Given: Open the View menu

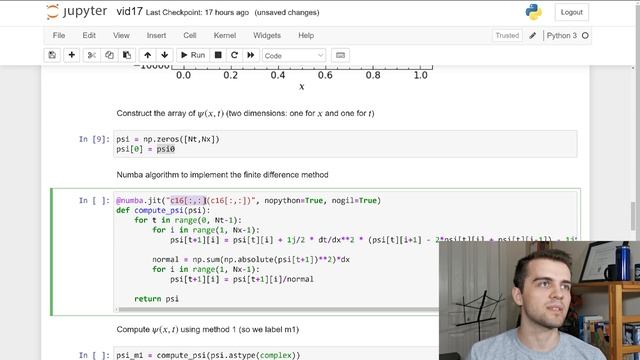Looking at the screenshot, I should [121, 36].
